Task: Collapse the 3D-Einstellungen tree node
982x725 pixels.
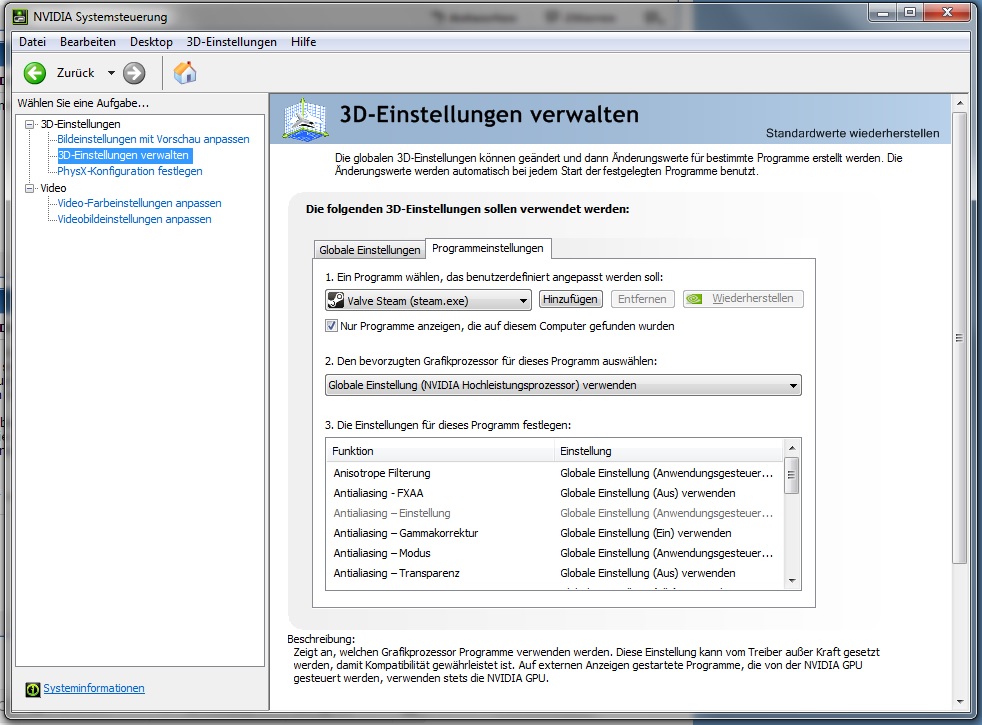Action: point(29,124)
